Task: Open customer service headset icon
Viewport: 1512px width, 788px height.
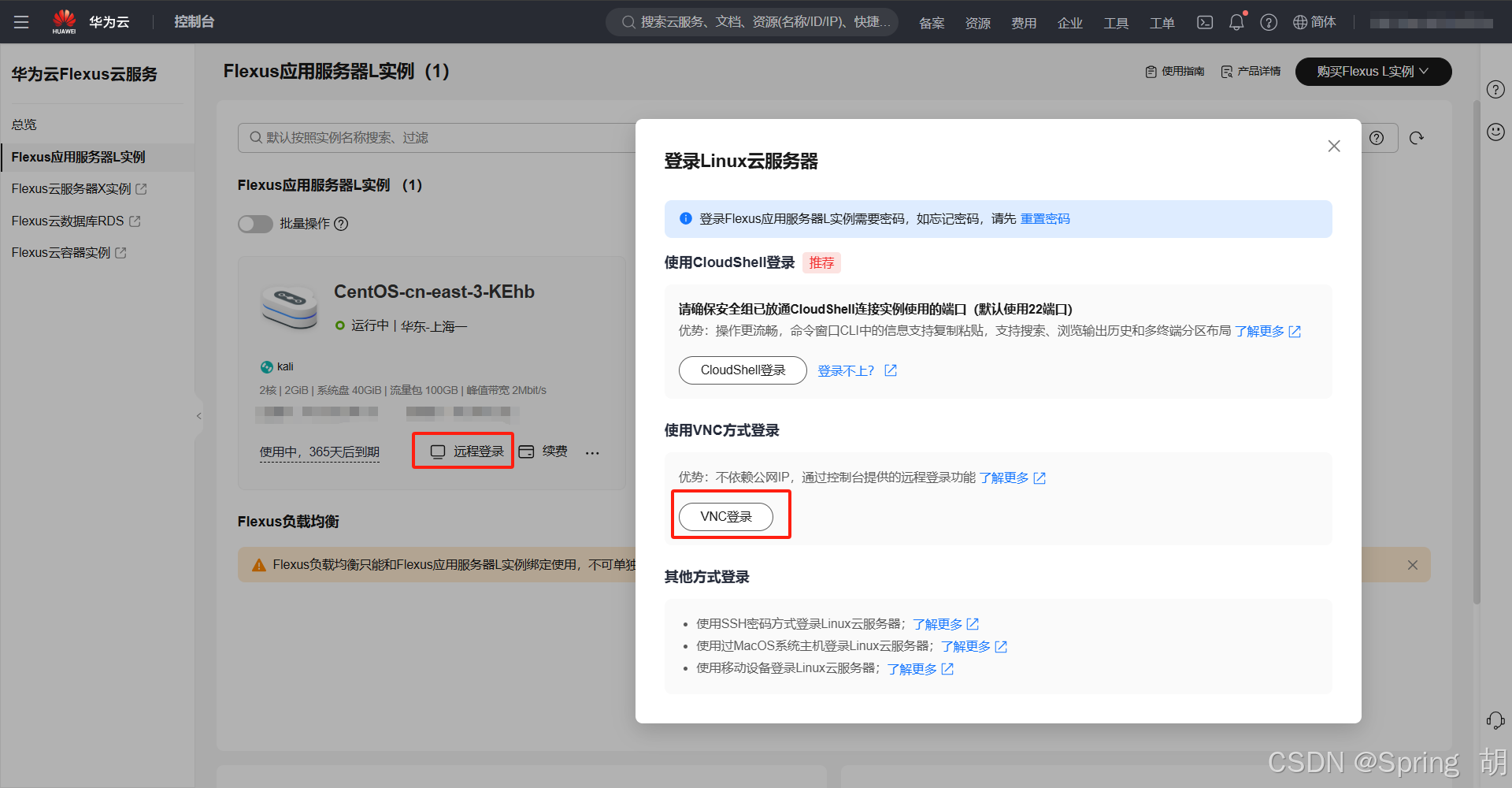Action: (1495, 720)
